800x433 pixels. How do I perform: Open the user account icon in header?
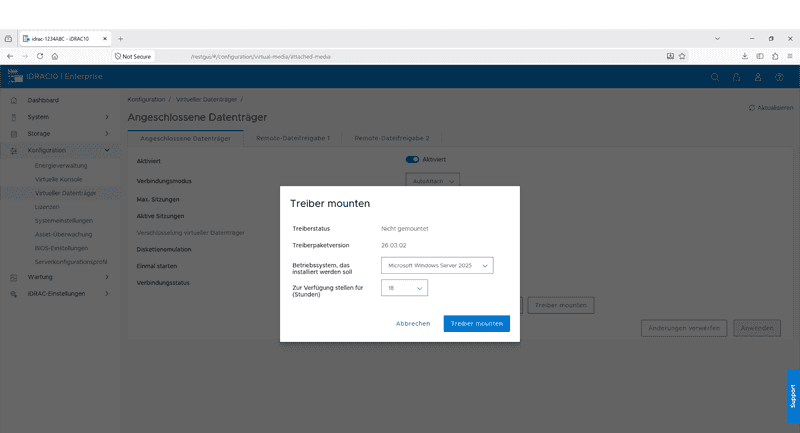pos(758,77)
